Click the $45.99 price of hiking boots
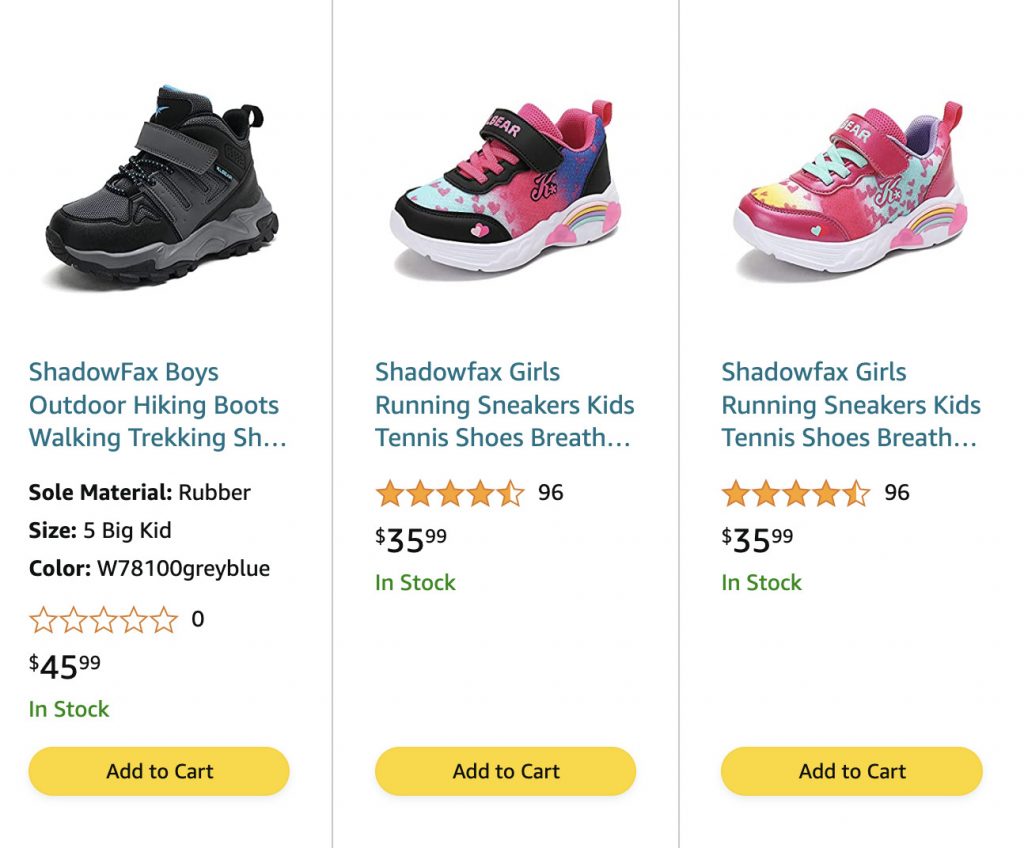Image resolution: width=1024 pixels, height=848 pixels. point(65,665)
